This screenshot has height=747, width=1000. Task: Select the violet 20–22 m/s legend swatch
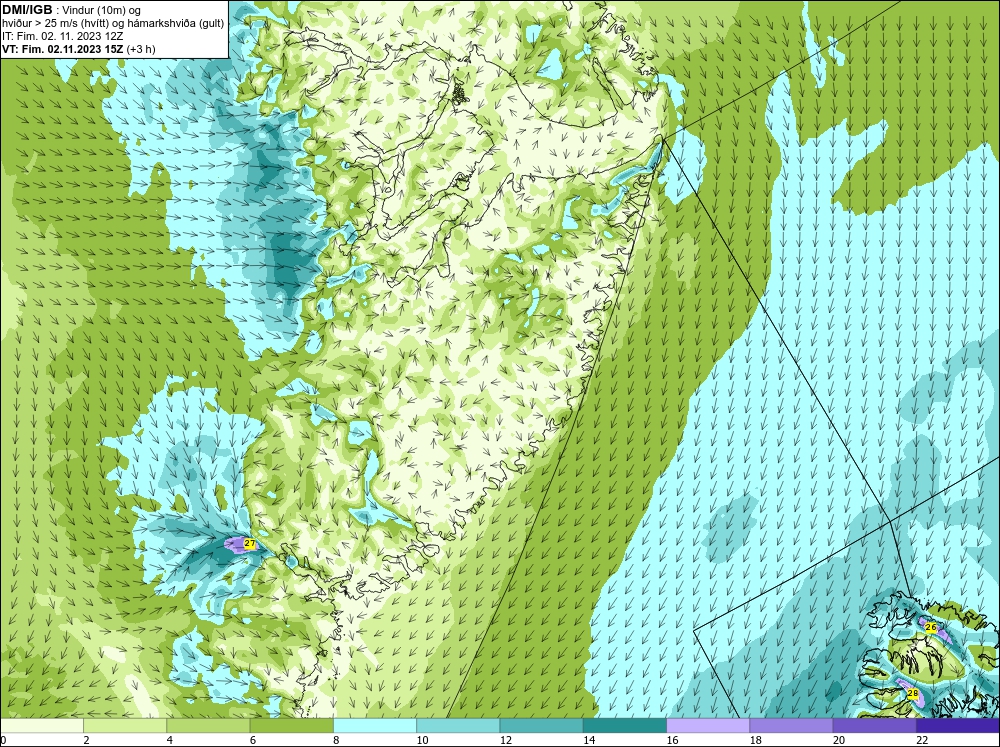point(874,725)
